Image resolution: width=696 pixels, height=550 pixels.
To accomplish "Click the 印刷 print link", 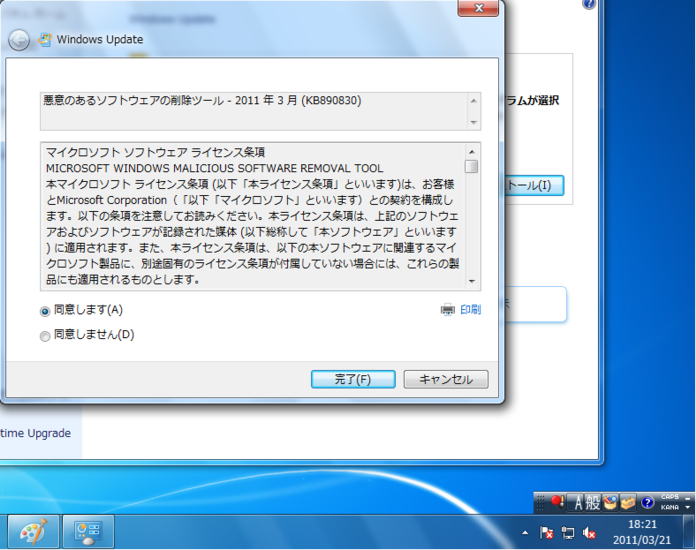I will (x=471, y=309).
